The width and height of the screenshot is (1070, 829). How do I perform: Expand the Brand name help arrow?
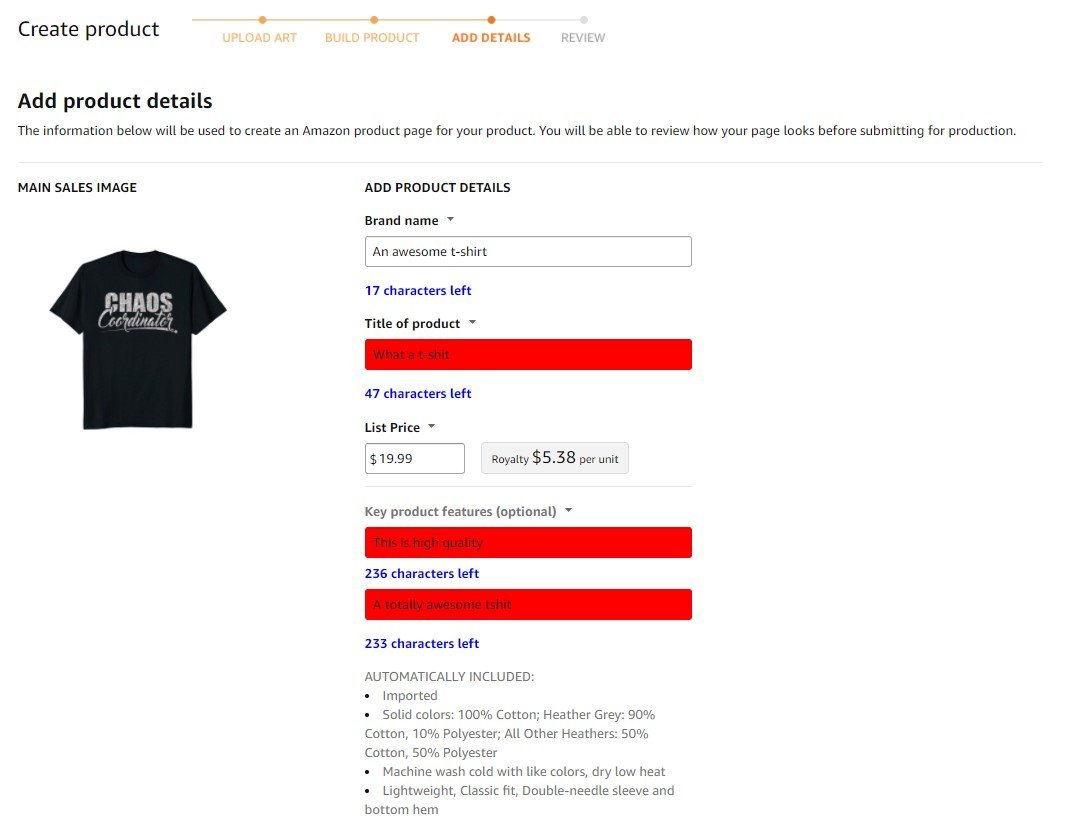pyautogui.click(x=450, y=220)
